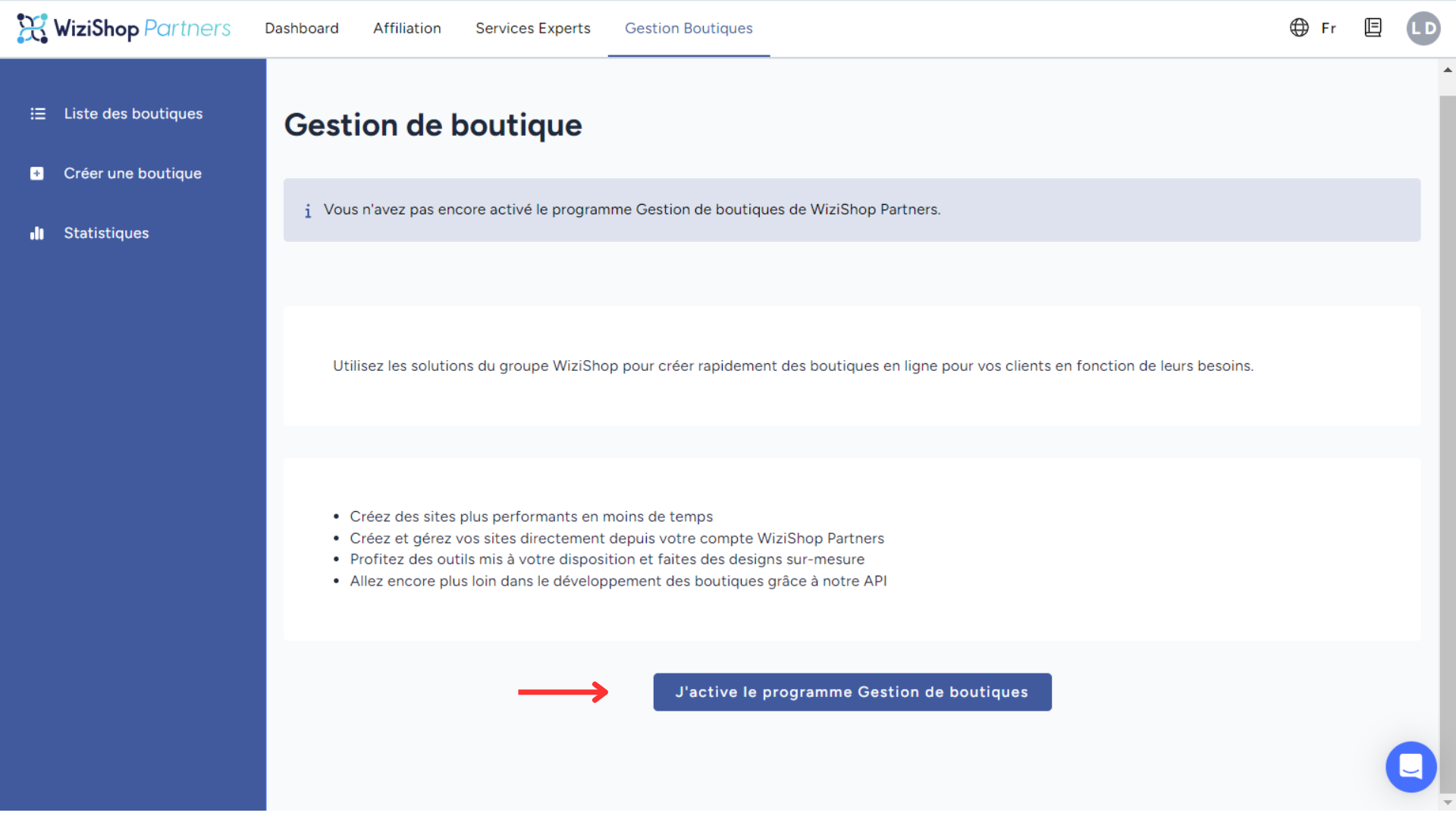Click the notice text about programme not activated
Screen dimensions: 1456x819
[632, 209]
